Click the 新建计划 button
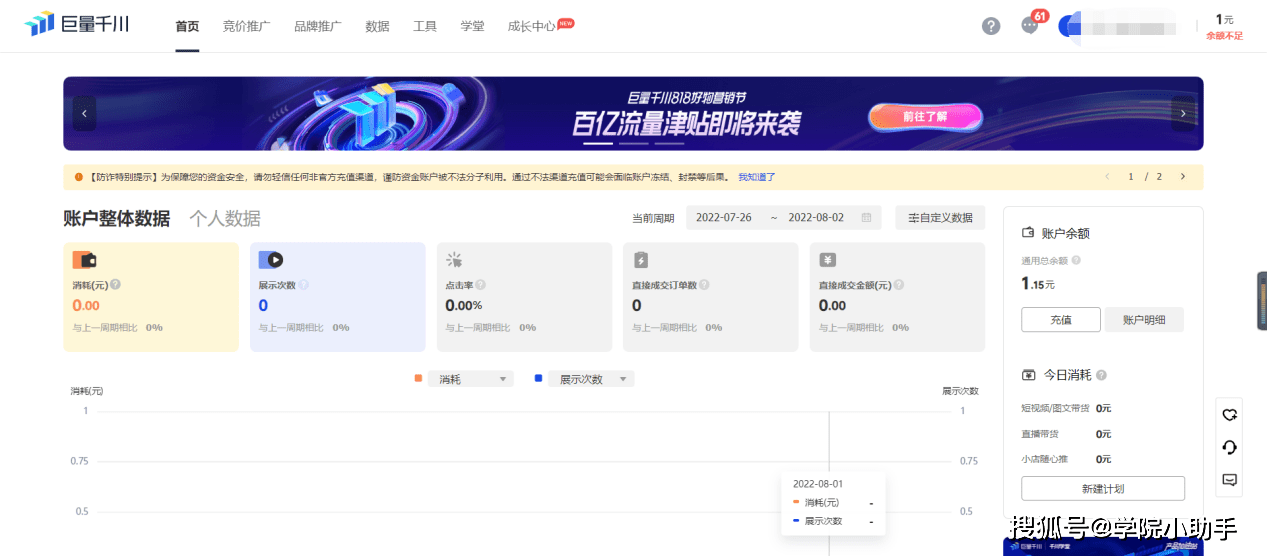Screen dimensions: 1267x556 (x=1103, y=488)
